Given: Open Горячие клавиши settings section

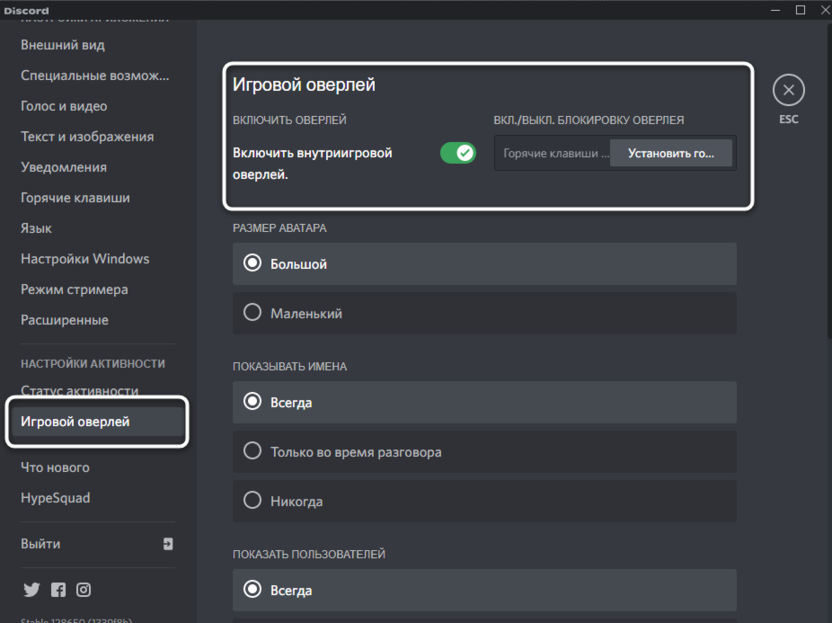Looking at the screenshot, I should [75, 198].
